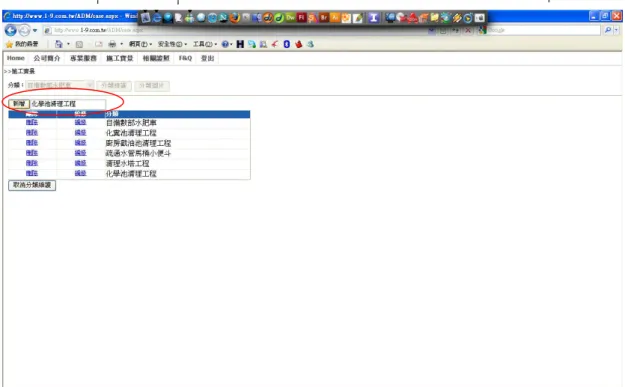This screenshot has width=625, height=387.
Task: Click 編輯 for 清理水塔工程 row
Action: point(81,163)
